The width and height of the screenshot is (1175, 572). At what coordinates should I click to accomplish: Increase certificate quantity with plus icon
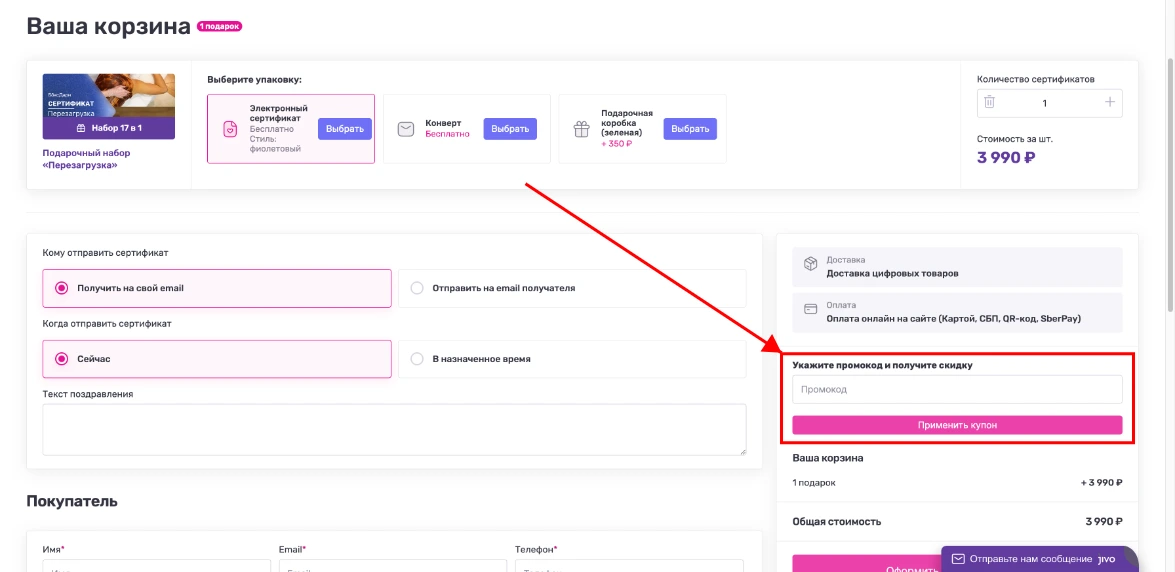[1109, 102]
